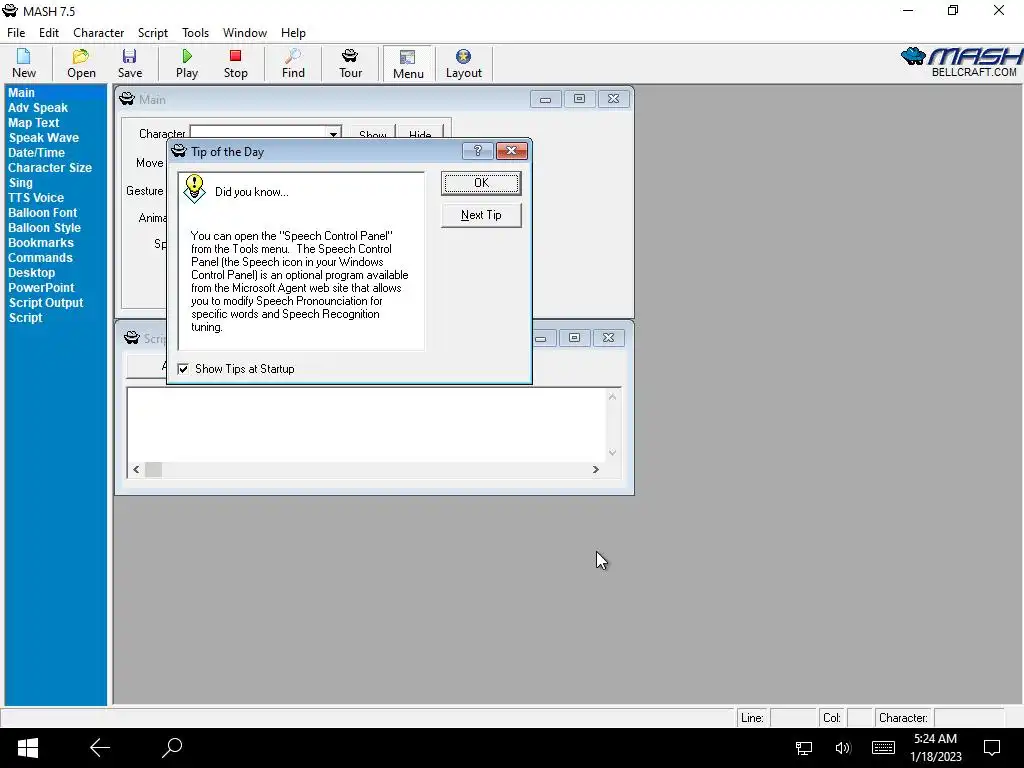
Task: Click the volume speaker tray icon
Action: (843, 748)
